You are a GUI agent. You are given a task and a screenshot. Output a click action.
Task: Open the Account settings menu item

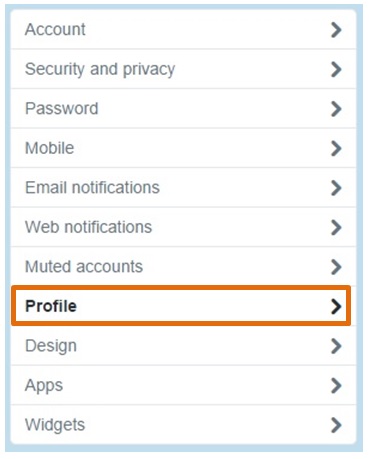[x=184, y=29]
